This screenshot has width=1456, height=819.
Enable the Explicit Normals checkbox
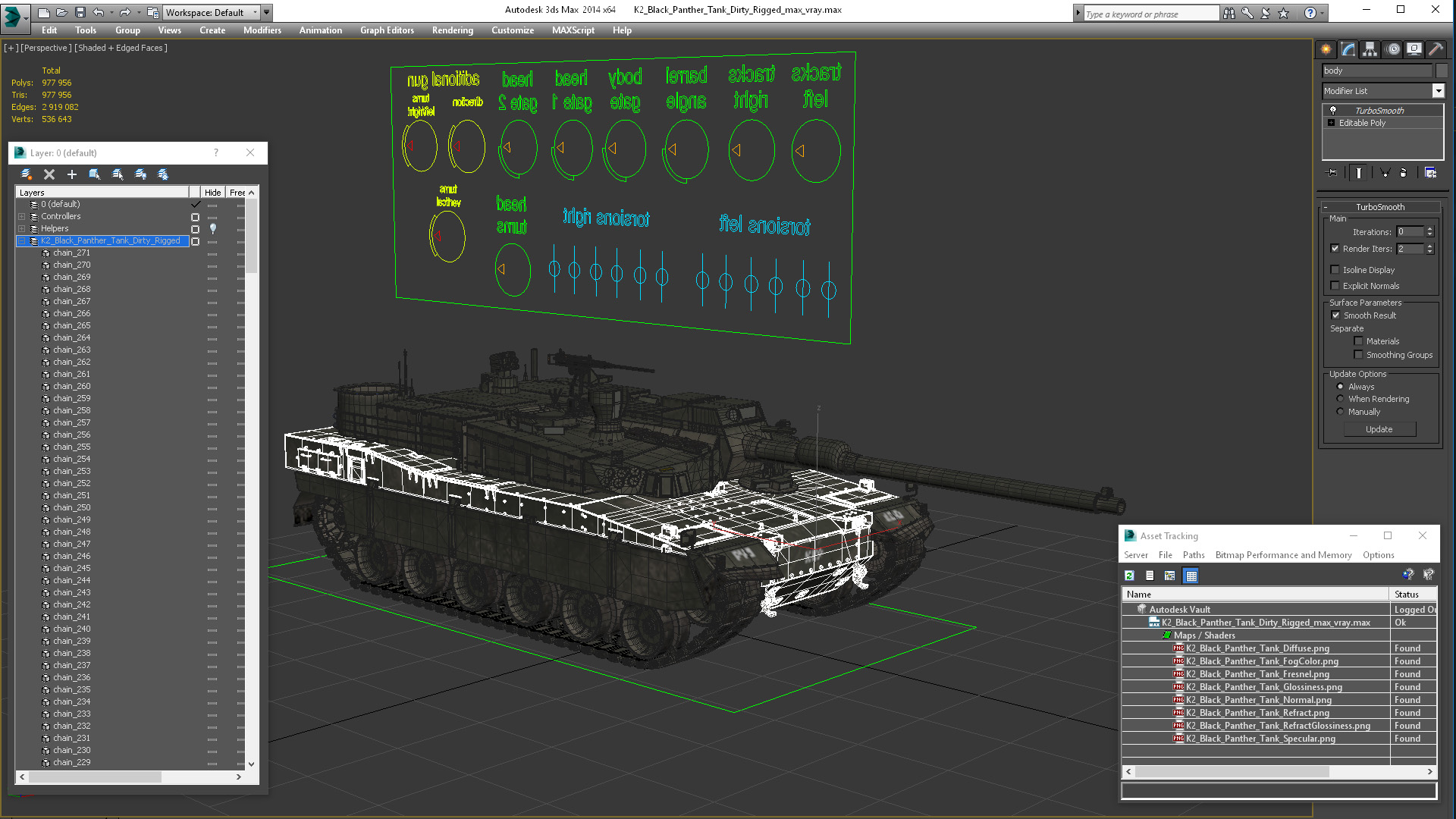1335,286
